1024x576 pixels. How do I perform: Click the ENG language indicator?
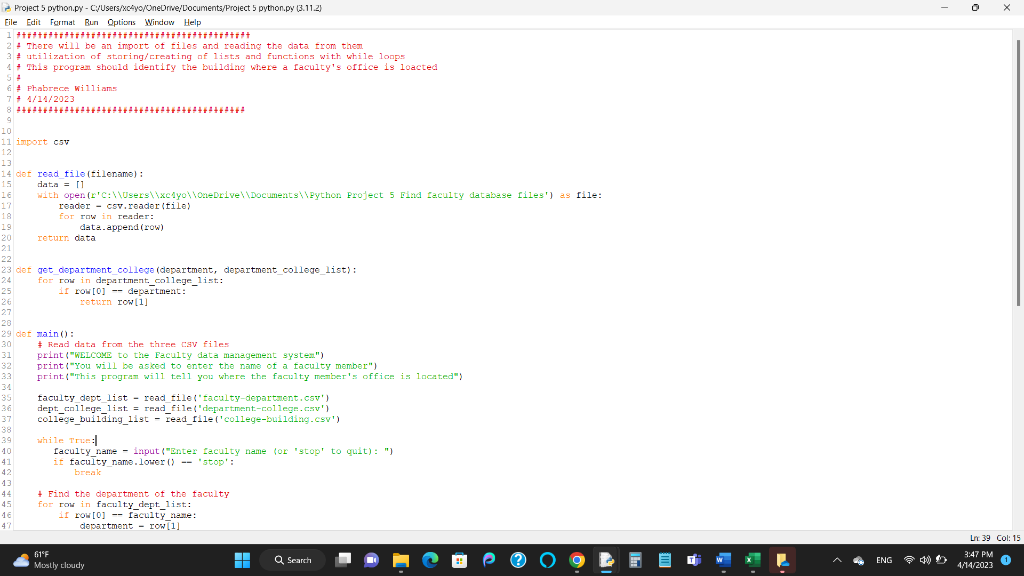coord(884,560)
